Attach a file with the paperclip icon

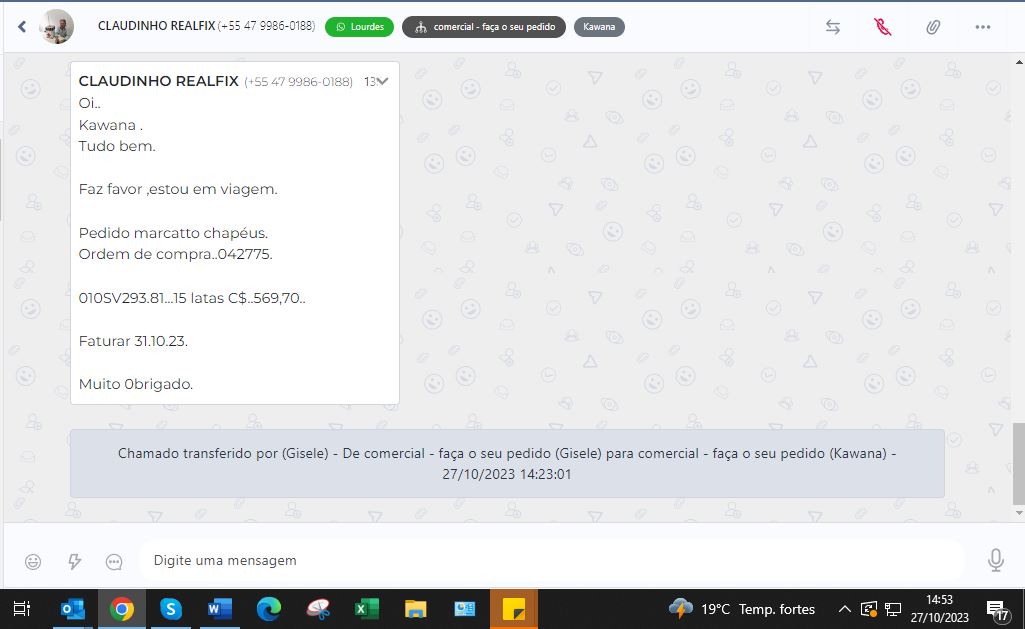click(x=932, y=27)
